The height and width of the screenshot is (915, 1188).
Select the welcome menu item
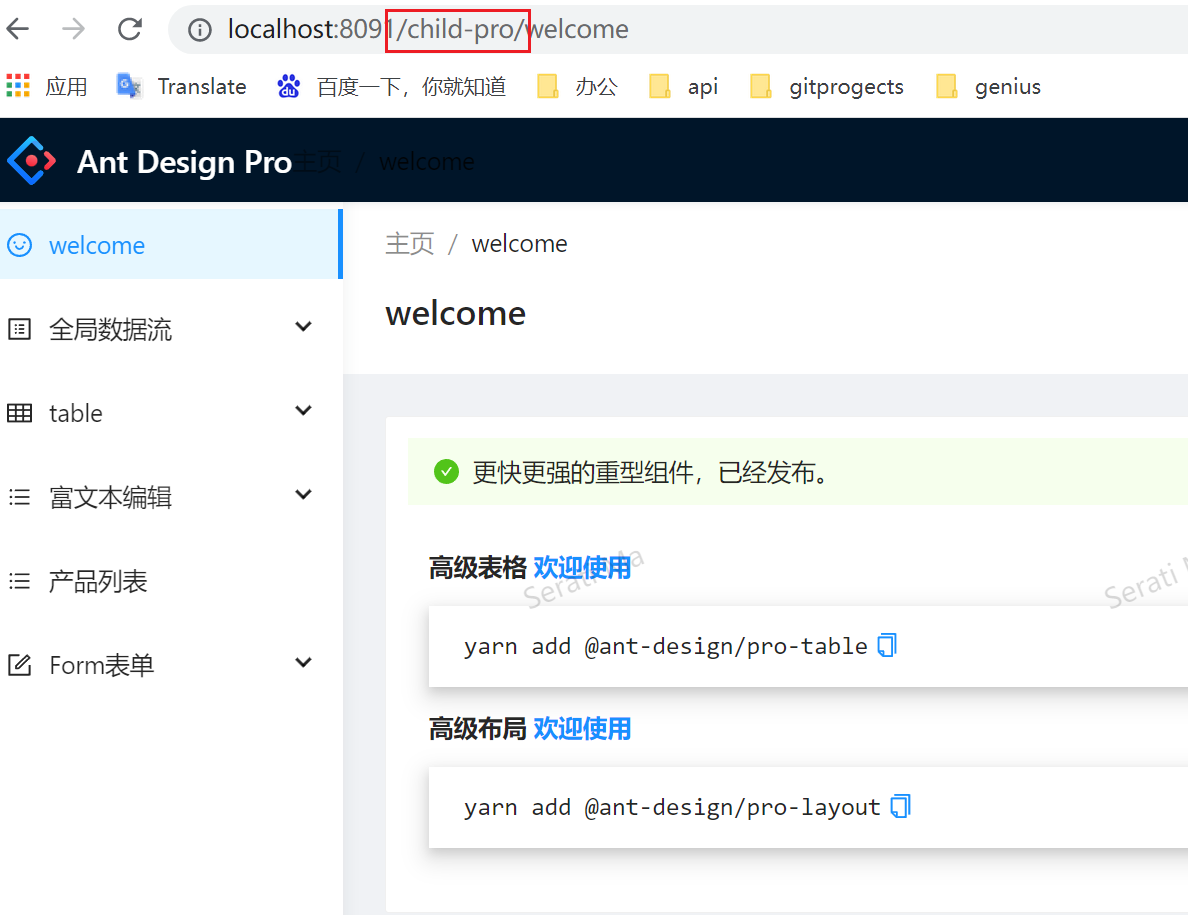point(171,244)
